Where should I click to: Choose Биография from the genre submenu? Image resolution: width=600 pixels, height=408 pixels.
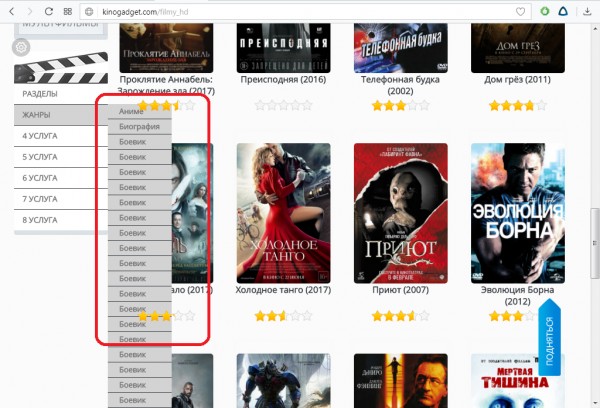140,127
